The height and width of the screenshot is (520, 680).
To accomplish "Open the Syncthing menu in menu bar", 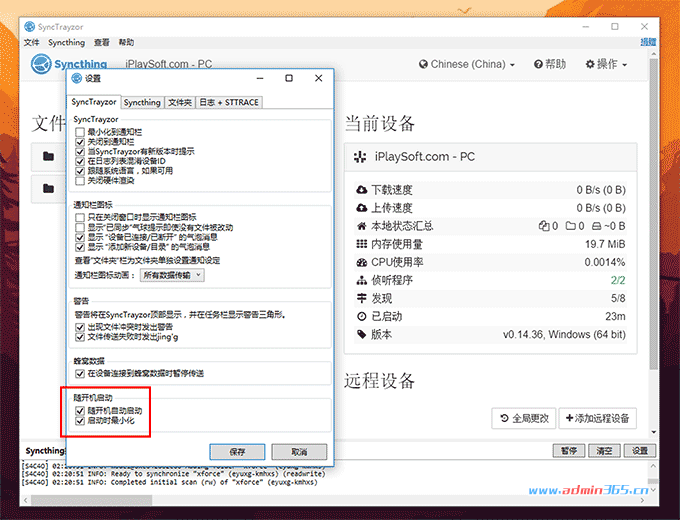I will [x=66, y=43].
